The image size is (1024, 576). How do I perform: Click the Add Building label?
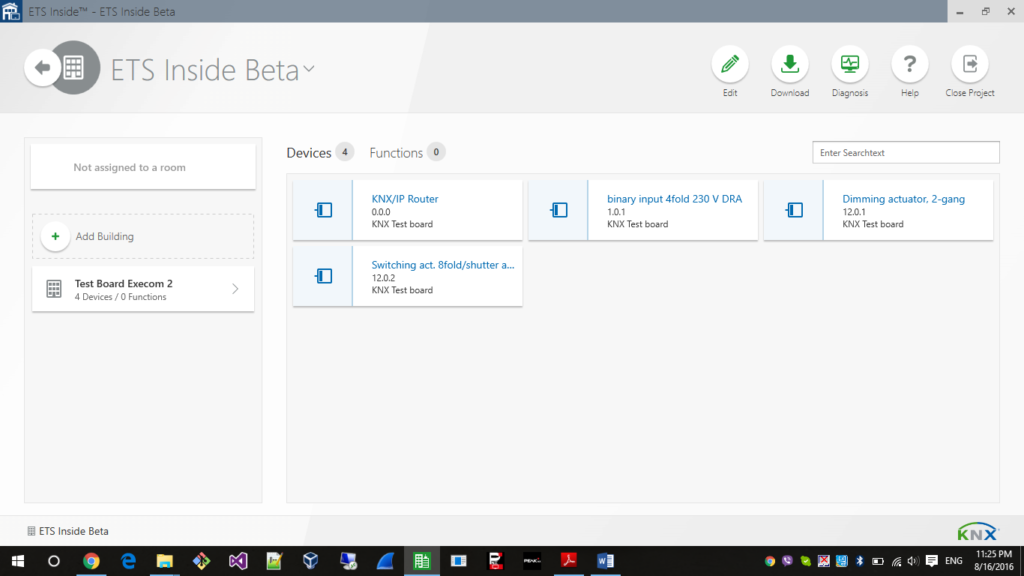104,236
